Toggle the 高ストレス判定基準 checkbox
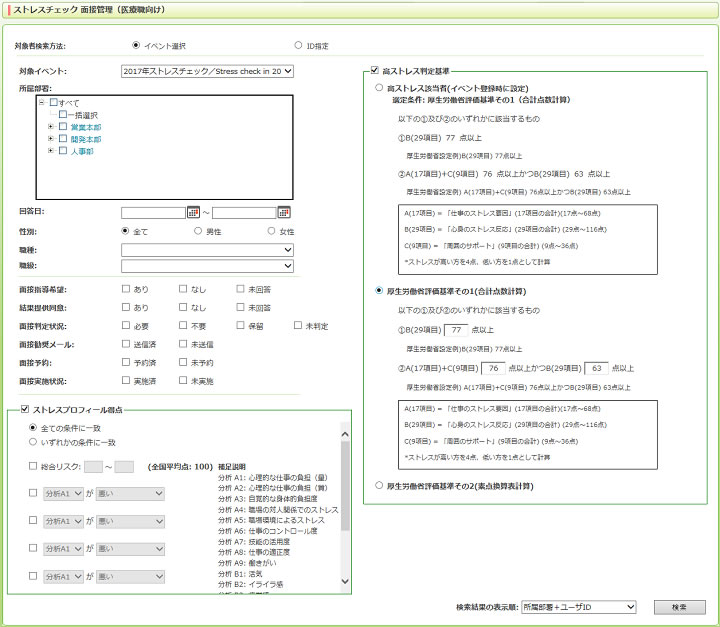This screenshot has height=627, width=720. [374, 70]
